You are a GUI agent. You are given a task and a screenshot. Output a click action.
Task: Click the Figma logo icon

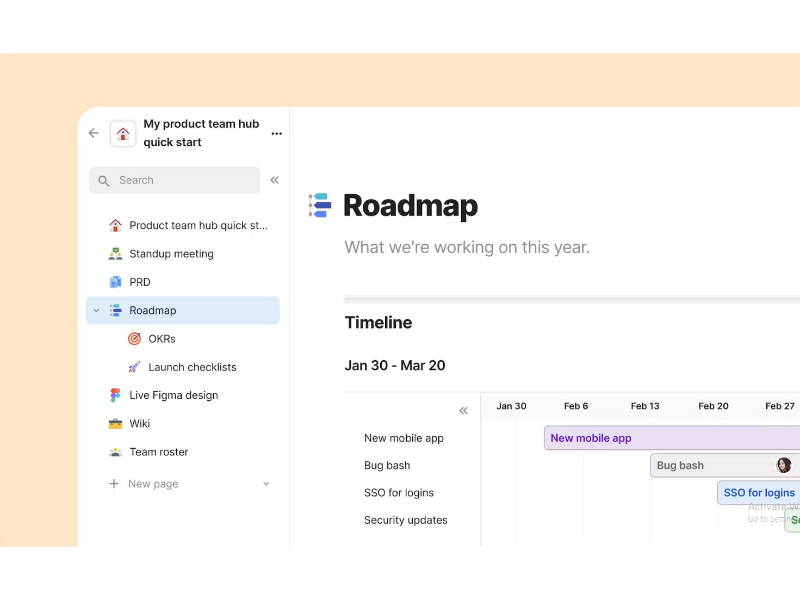pos(115,395)
